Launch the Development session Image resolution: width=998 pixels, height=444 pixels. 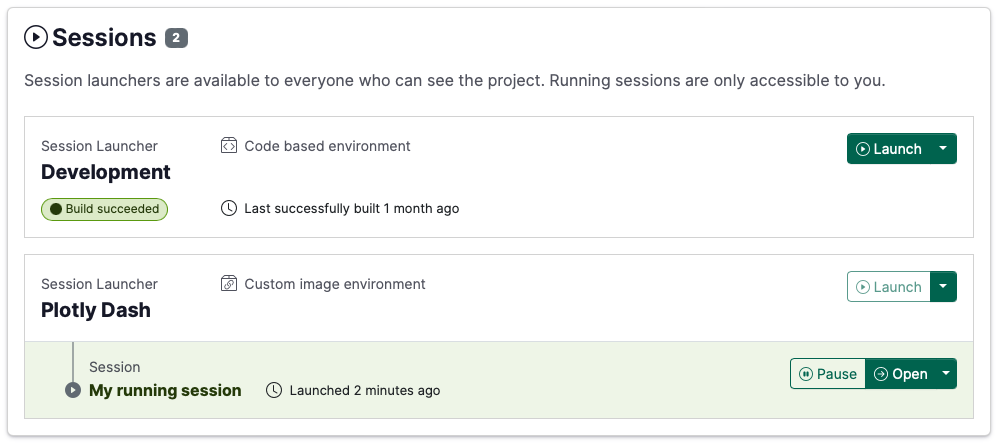(x=888, y=149)
